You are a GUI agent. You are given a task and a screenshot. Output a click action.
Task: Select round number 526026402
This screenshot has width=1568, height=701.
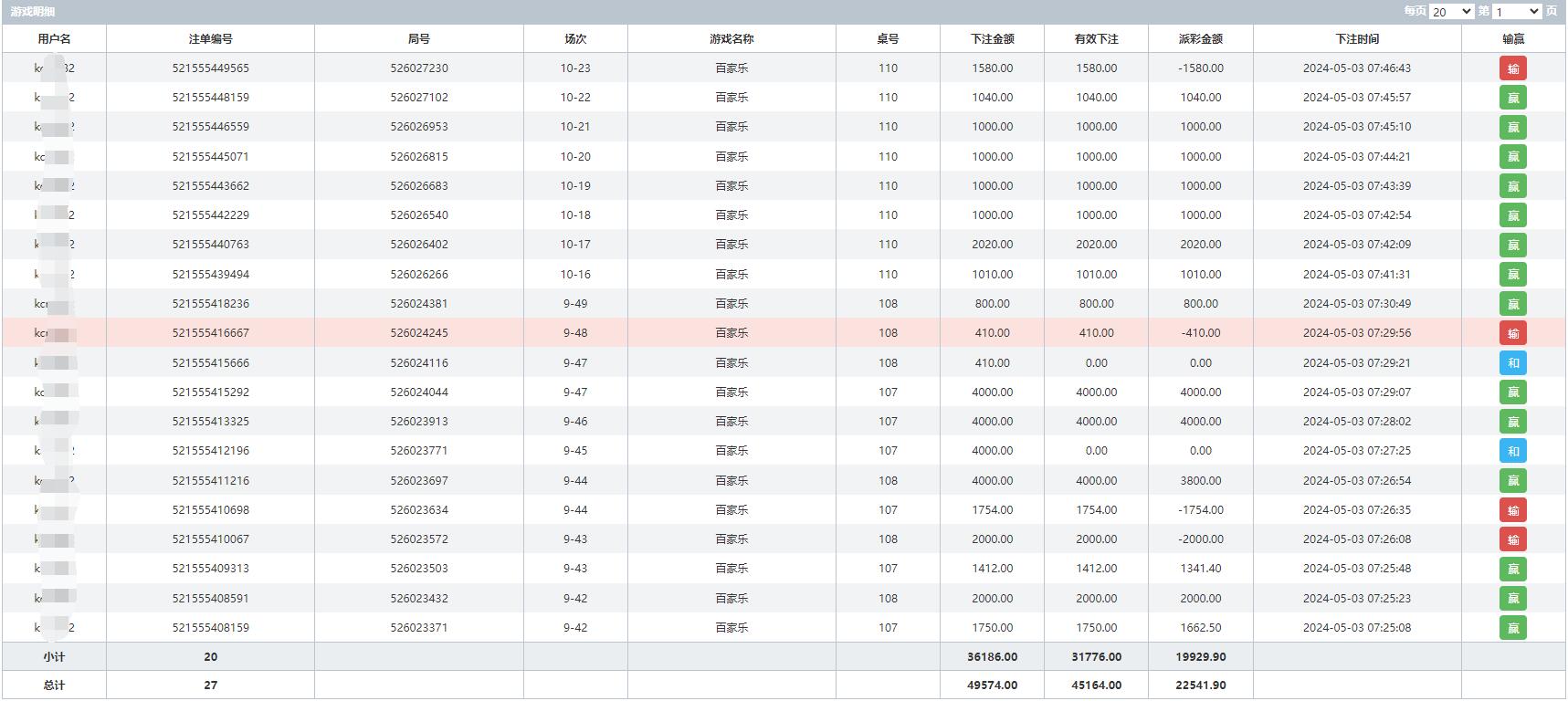click(x=419, y=245)
